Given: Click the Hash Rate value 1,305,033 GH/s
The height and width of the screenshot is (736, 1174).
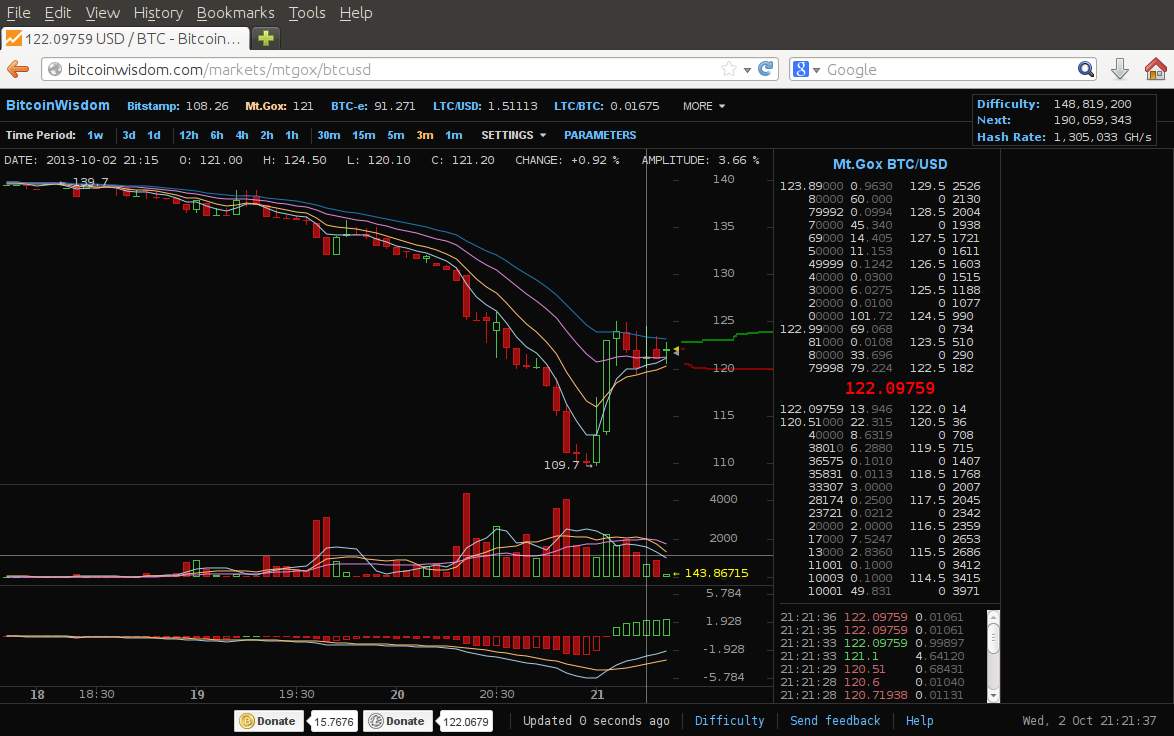Looking at the screenshot, I should tap(1102, 137).
